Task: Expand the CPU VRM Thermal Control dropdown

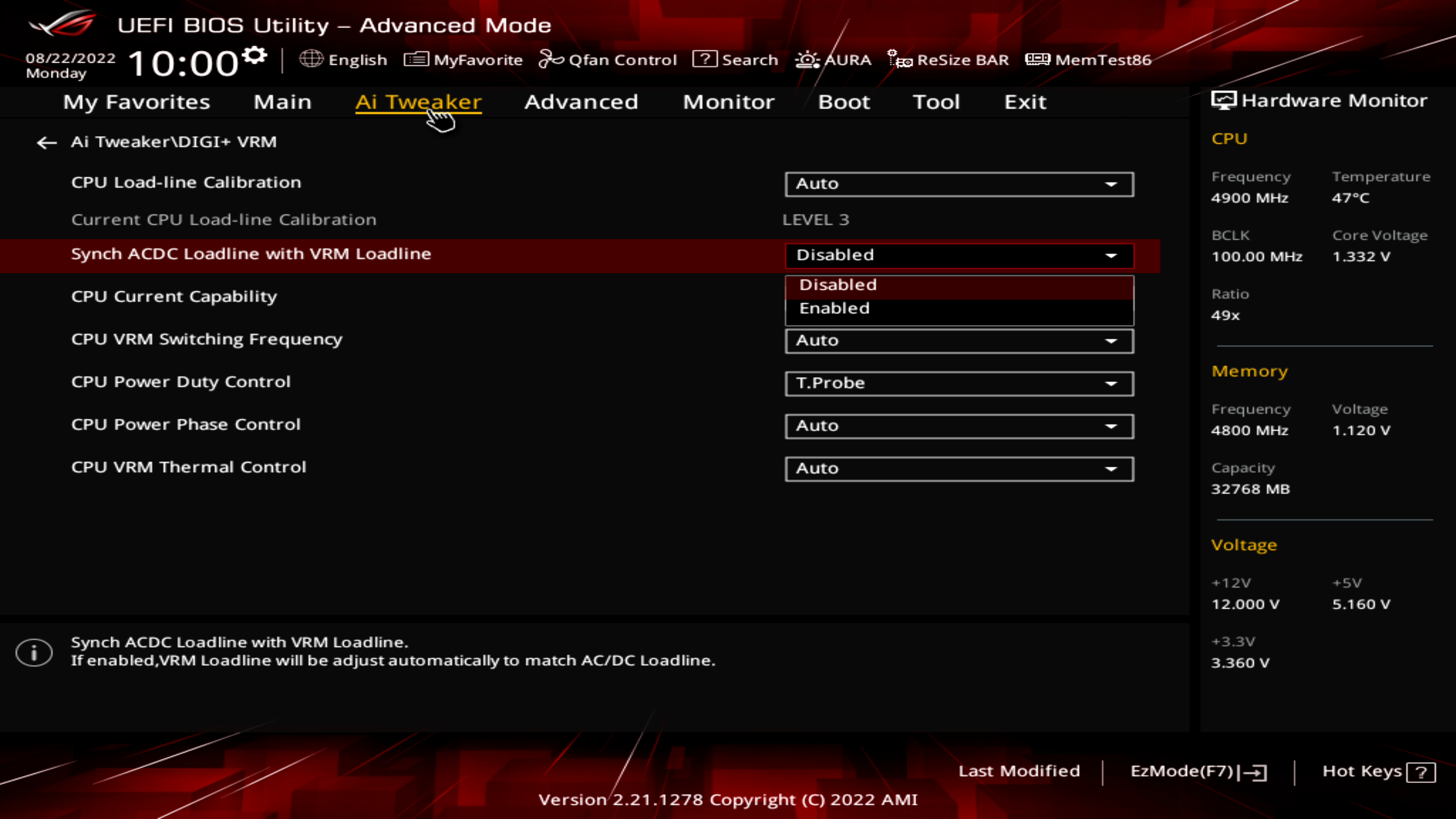Action: pos(959,469)
